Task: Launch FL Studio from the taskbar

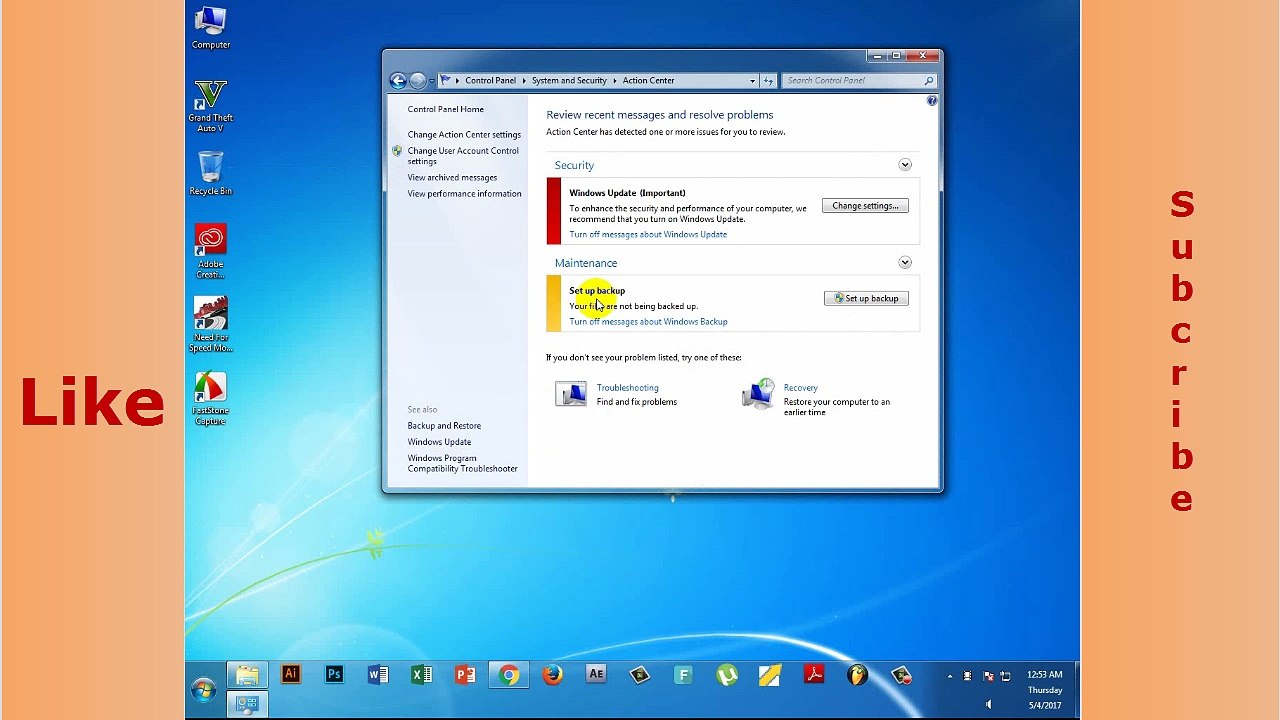Action: (858, 675)
